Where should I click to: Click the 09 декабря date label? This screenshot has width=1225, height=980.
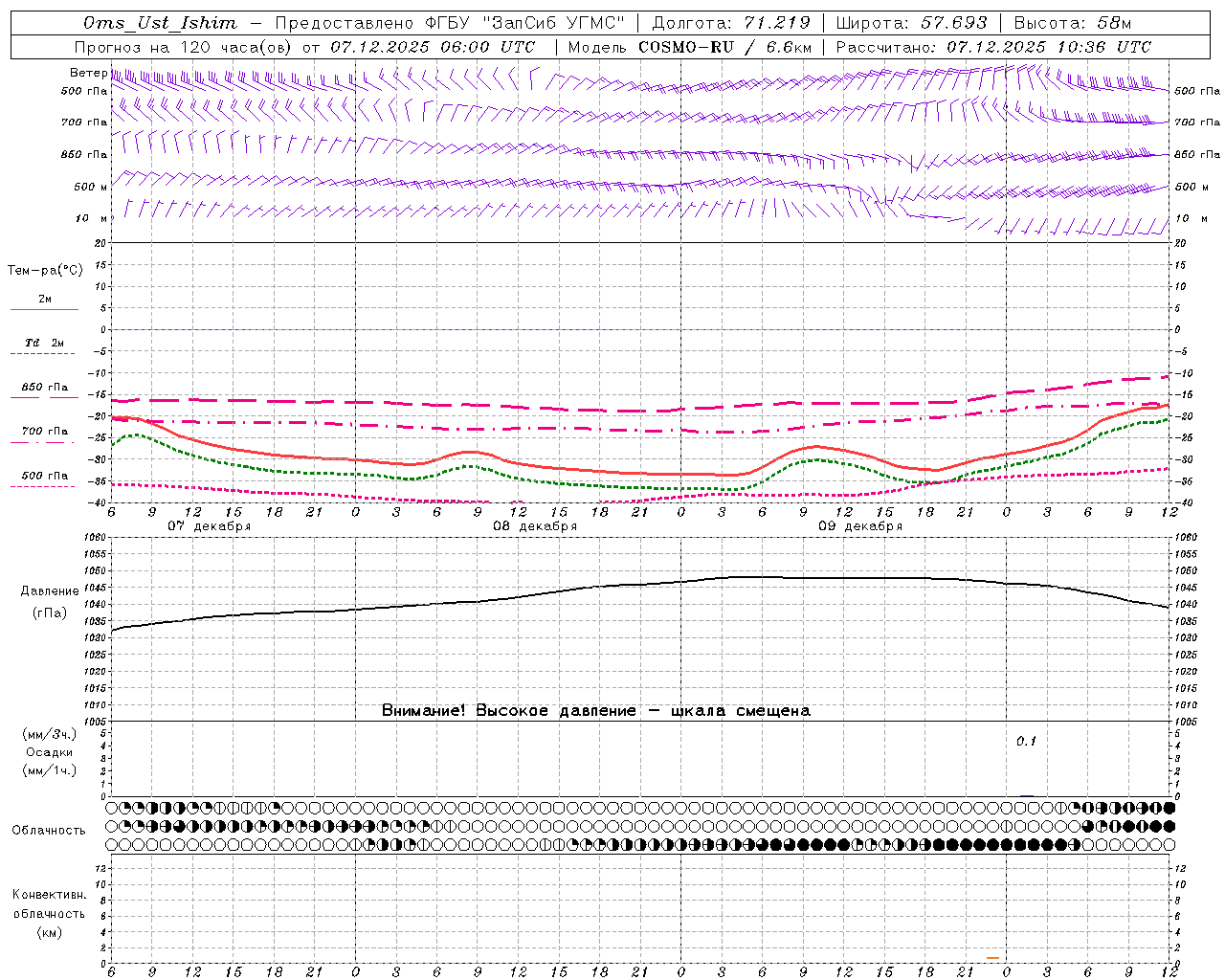pyautogui.click(x=860, y=526)
